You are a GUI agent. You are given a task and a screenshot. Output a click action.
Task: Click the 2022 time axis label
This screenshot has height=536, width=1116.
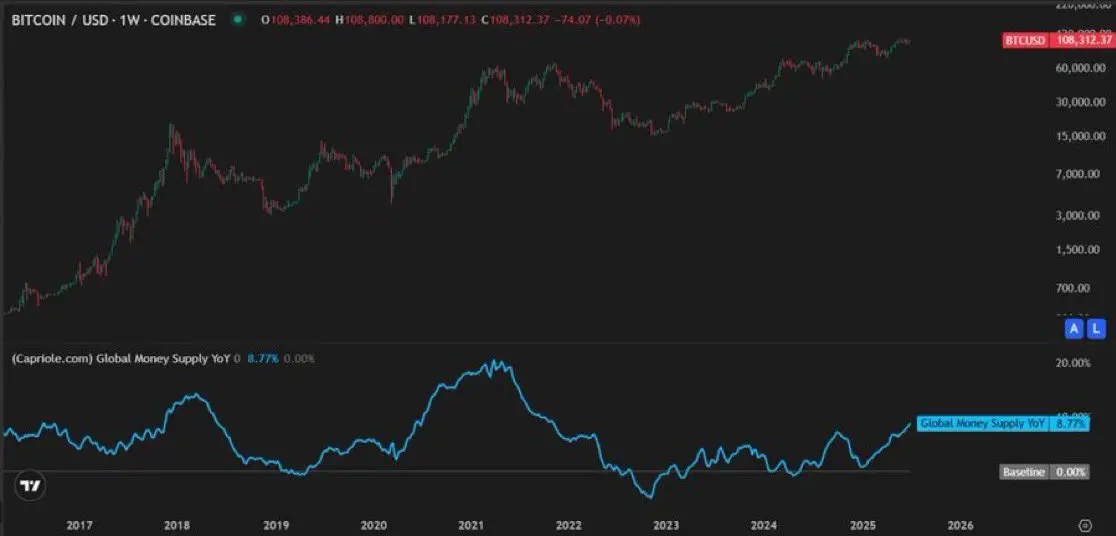tap(569, 525)
